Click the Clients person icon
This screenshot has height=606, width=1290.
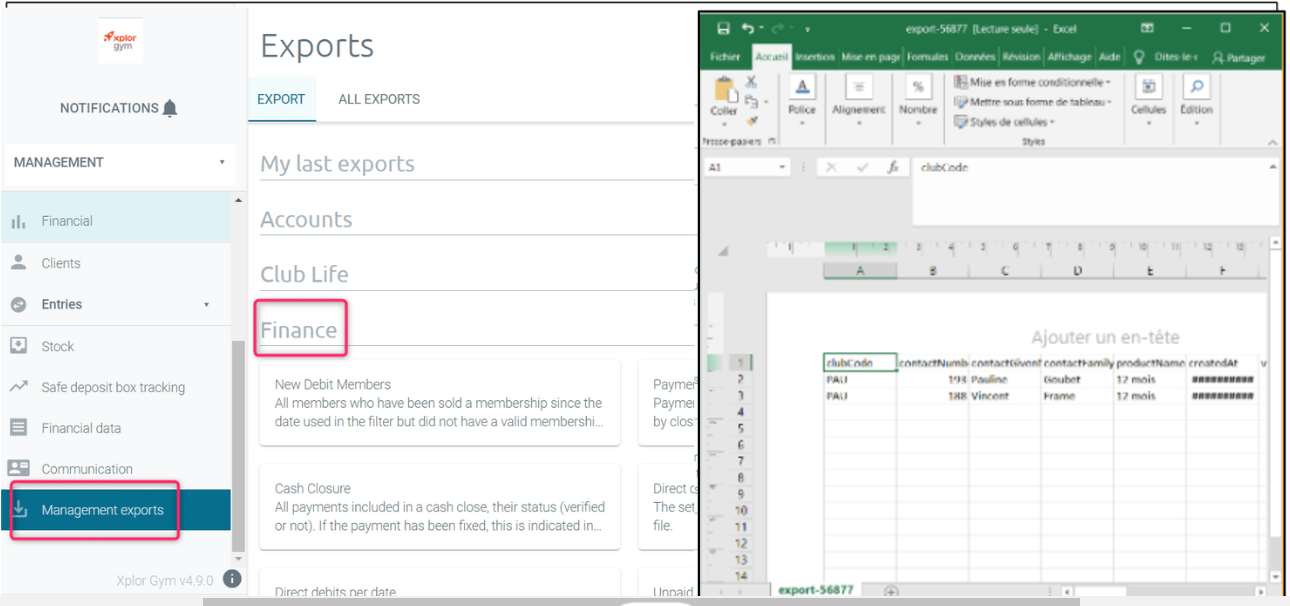point(18,262)
